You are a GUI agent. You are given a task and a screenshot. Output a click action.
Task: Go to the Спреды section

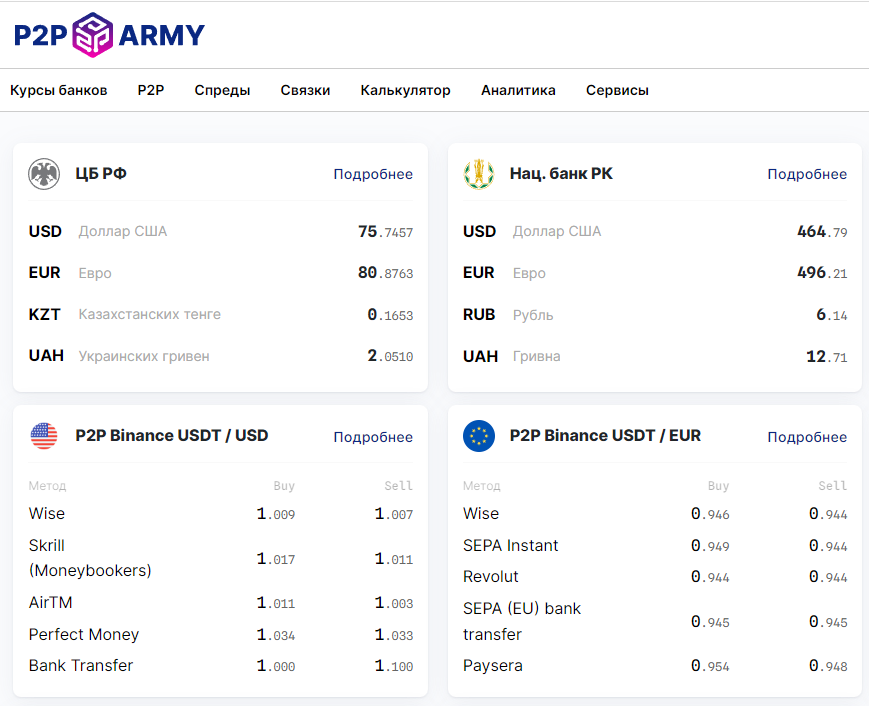tap(222, 90)
